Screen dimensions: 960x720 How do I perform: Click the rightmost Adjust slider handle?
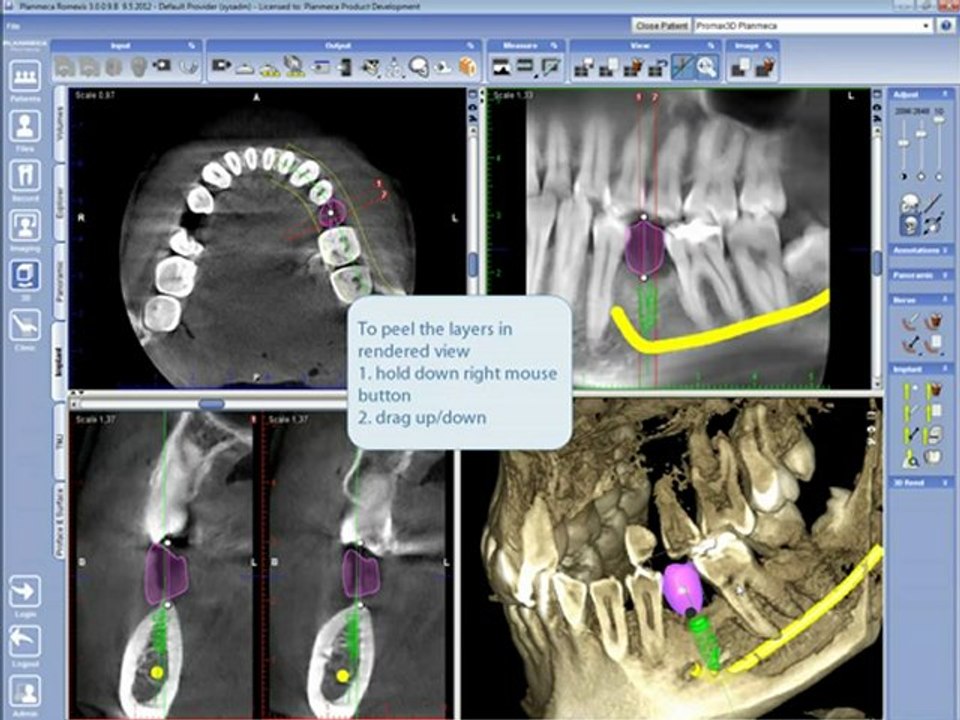point(939,120)
